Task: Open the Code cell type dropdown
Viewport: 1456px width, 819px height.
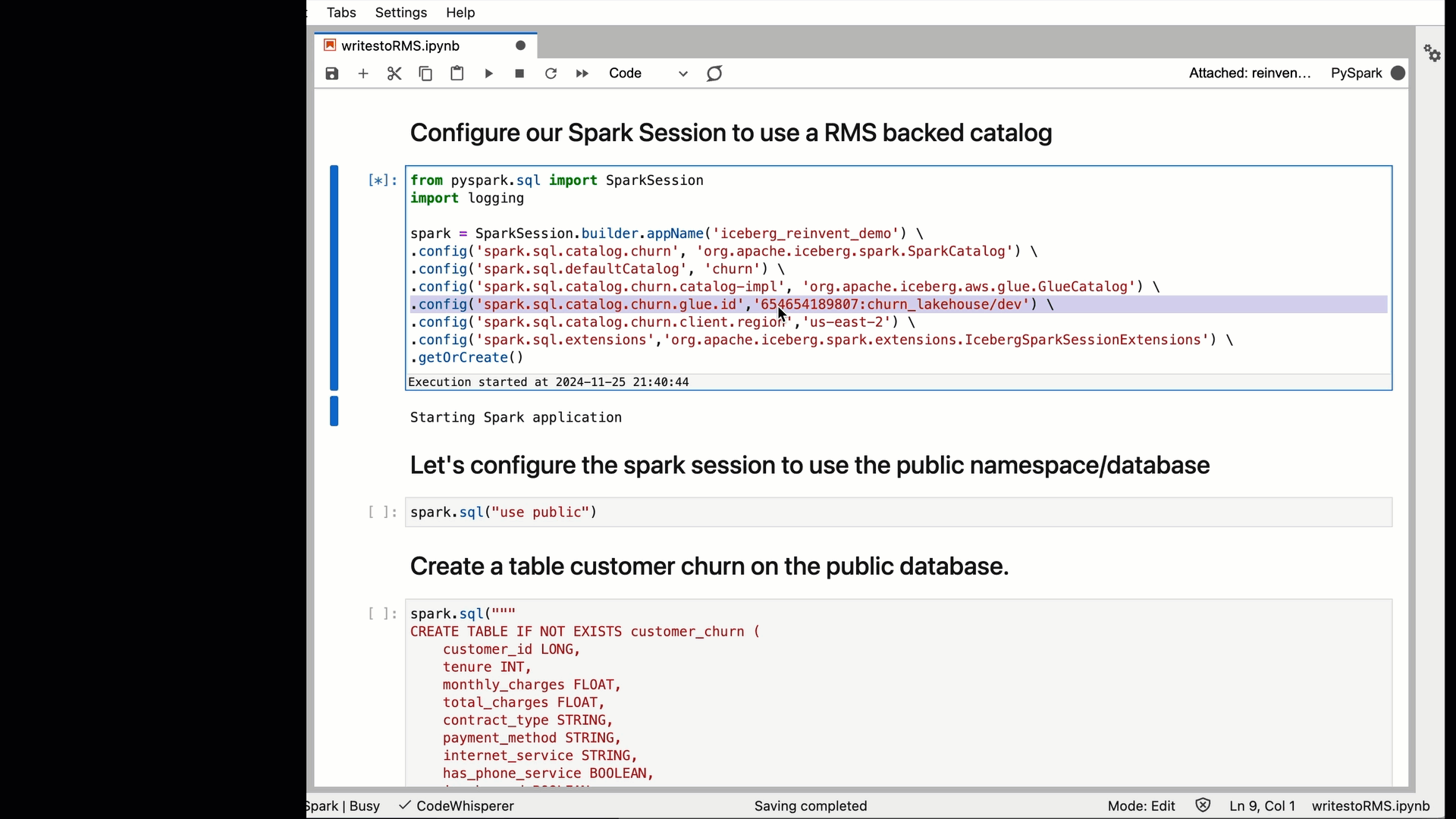Action: click(x=648, y=74)
